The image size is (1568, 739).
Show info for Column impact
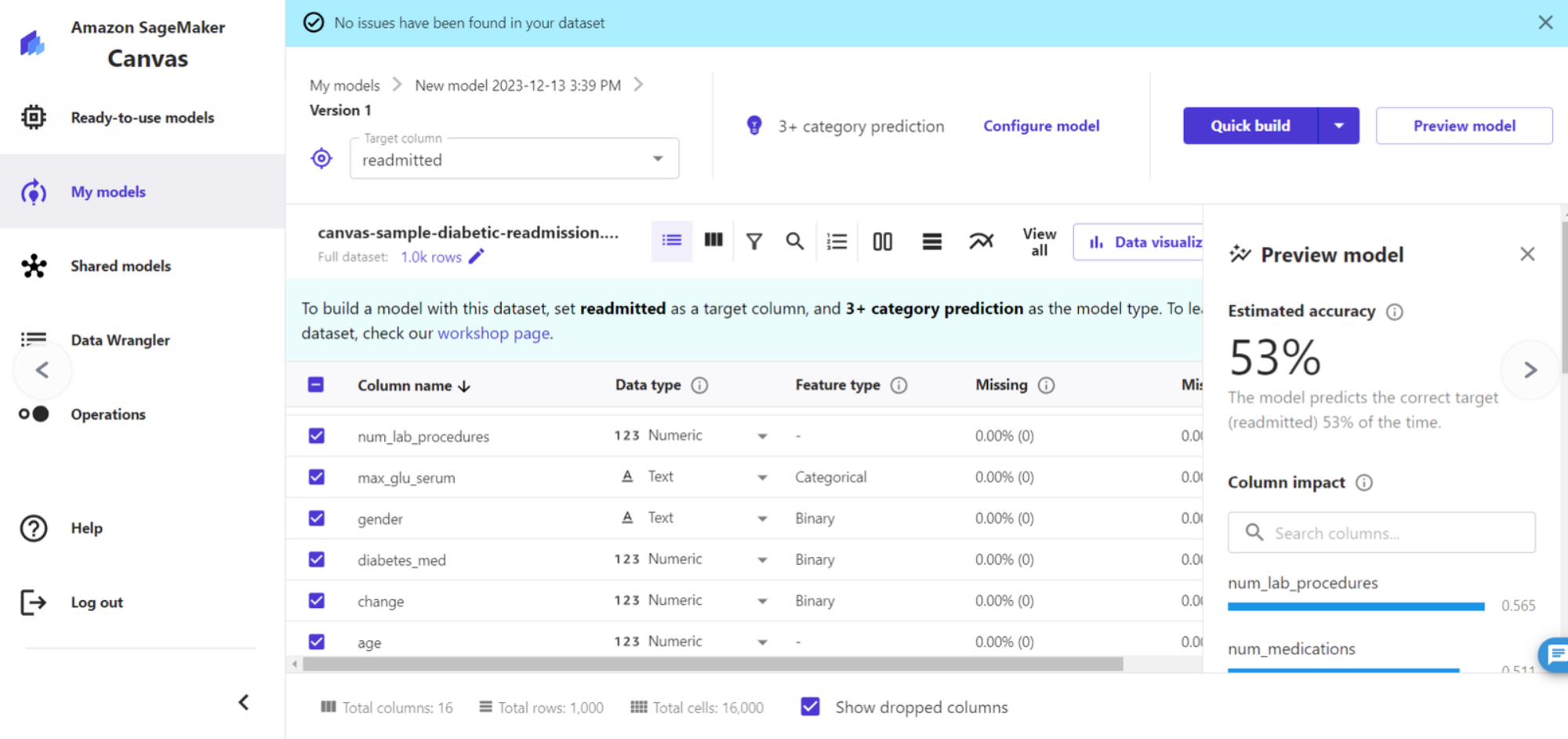[x=1364, y=482]
